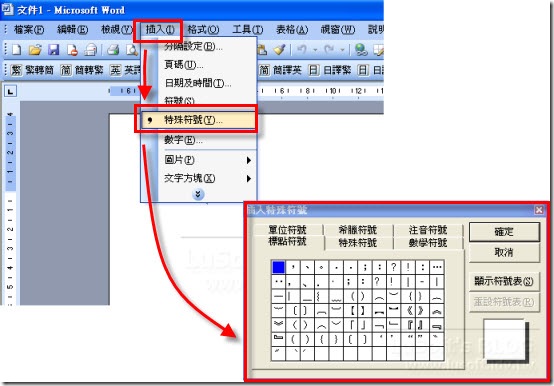Open the Undo history dropdown arrow
554x386 pixels.
click(315, 50)
